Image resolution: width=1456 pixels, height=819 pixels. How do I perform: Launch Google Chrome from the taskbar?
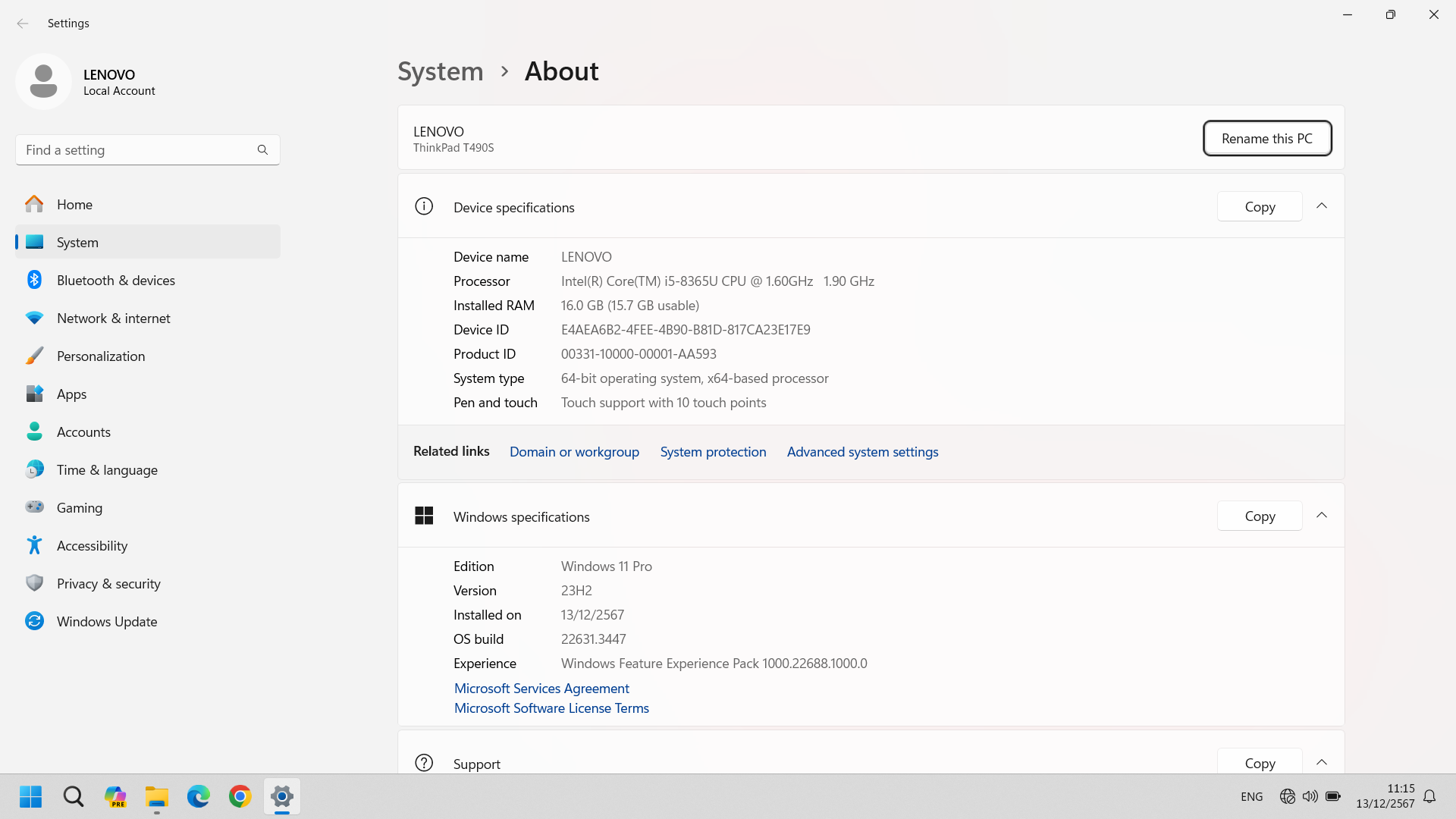240,796
